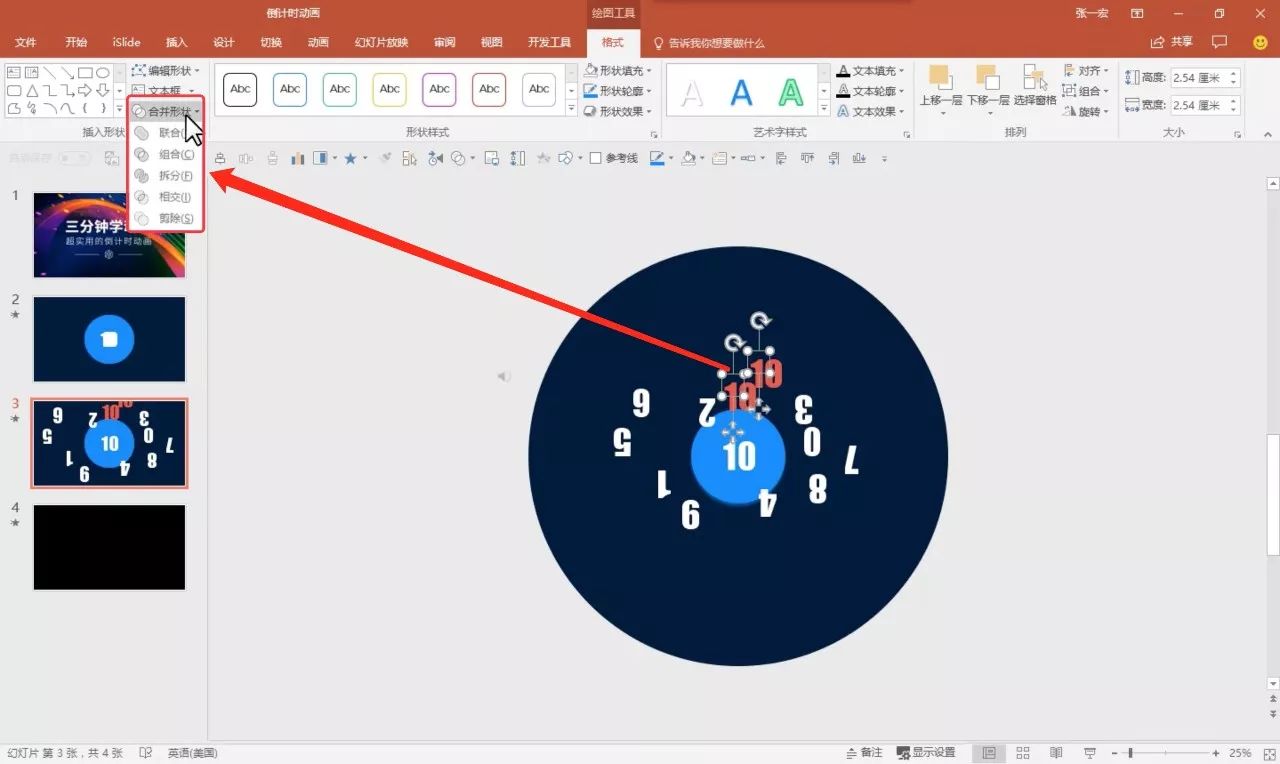Switch to the 幻灯片放映 Slide Show tab
This screenshot has height=764, width=1280.
(381, 43)
